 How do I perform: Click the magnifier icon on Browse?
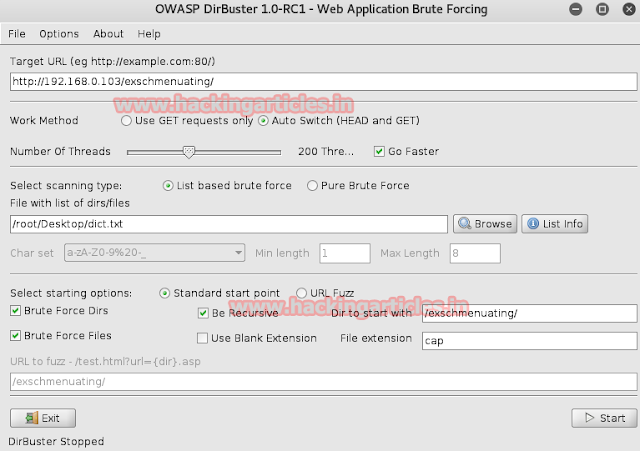[x=464, y=223]
